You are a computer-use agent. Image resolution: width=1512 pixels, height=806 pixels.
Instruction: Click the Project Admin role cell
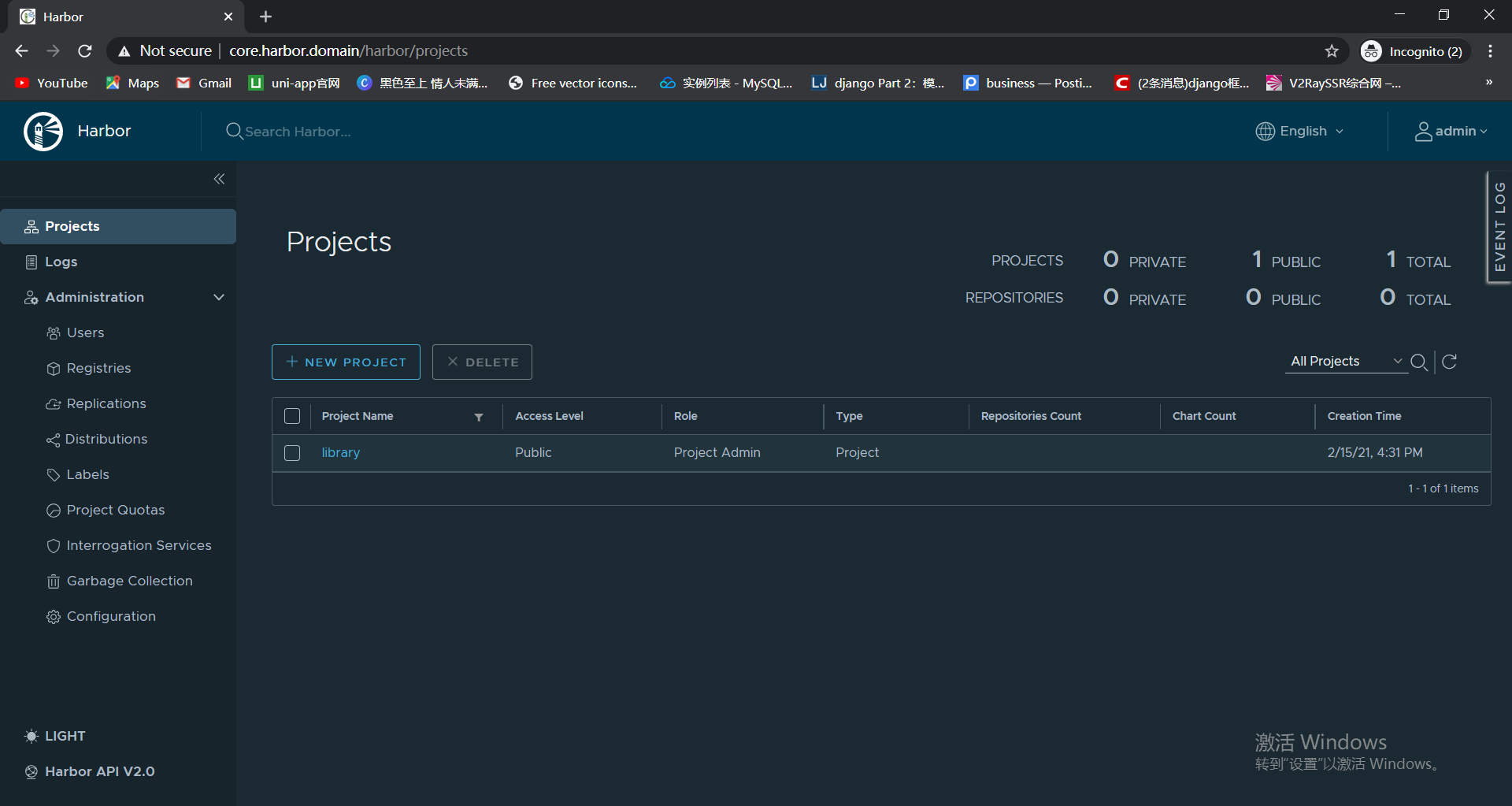point(717,452)
